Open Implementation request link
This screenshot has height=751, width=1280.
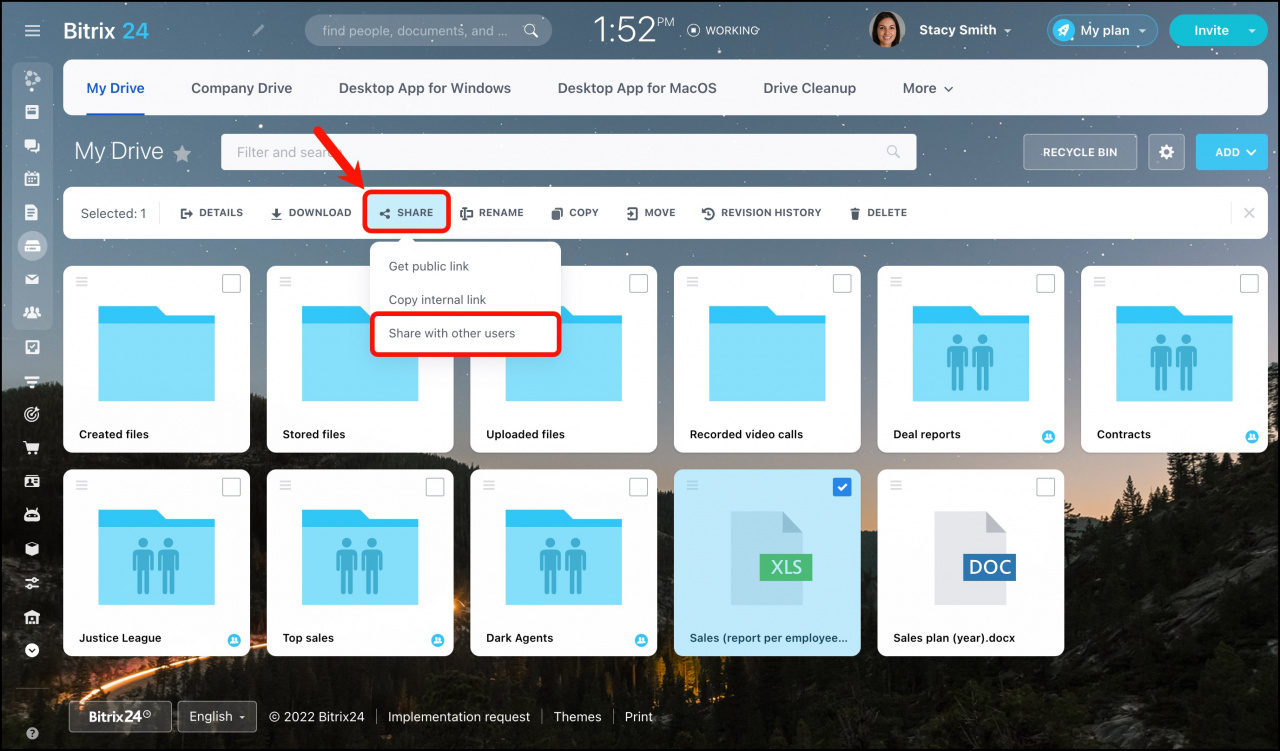(x=459, y=716)
